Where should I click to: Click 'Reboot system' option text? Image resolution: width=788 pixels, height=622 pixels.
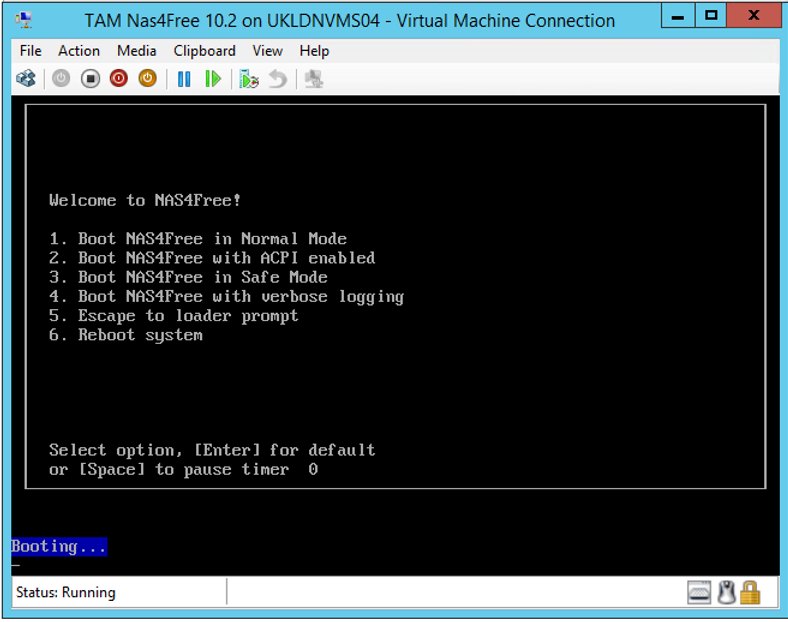coord(140,335)
